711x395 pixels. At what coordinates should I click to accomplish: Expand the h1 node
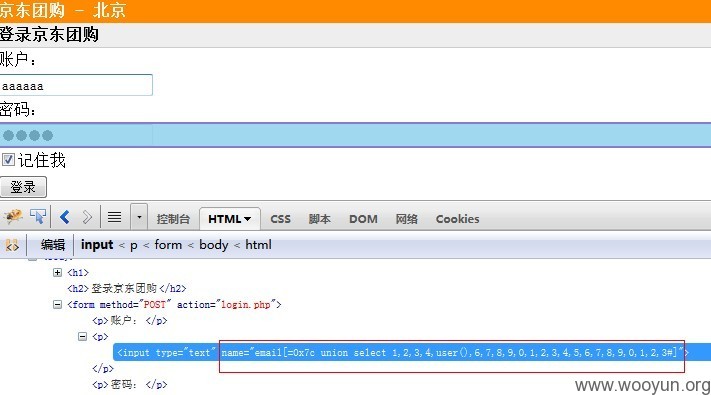[57, 273]
